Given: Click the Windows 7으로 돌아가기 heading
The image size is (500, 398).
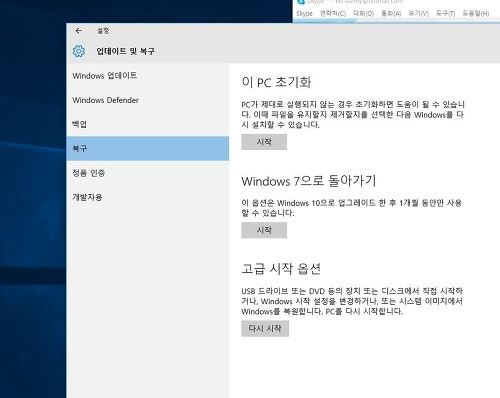Looking at the screenshot, I should (309, 181).
